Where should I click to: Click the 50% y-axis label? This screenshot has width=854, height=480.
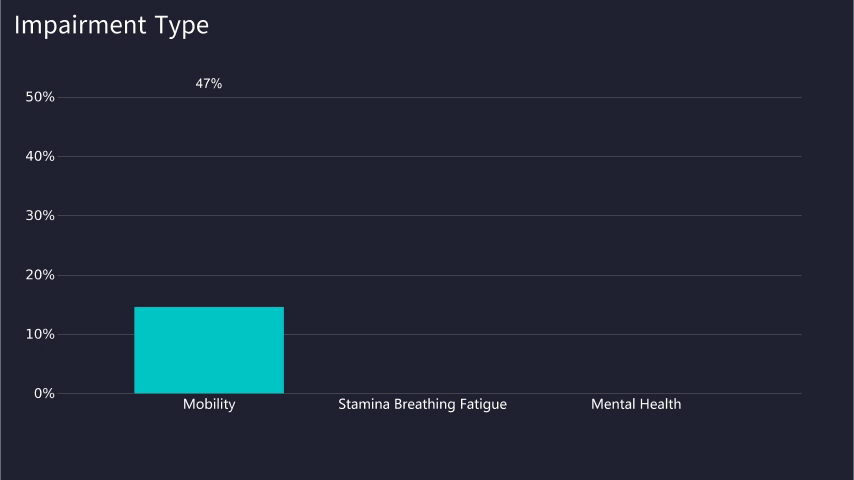tap(40, 97)
